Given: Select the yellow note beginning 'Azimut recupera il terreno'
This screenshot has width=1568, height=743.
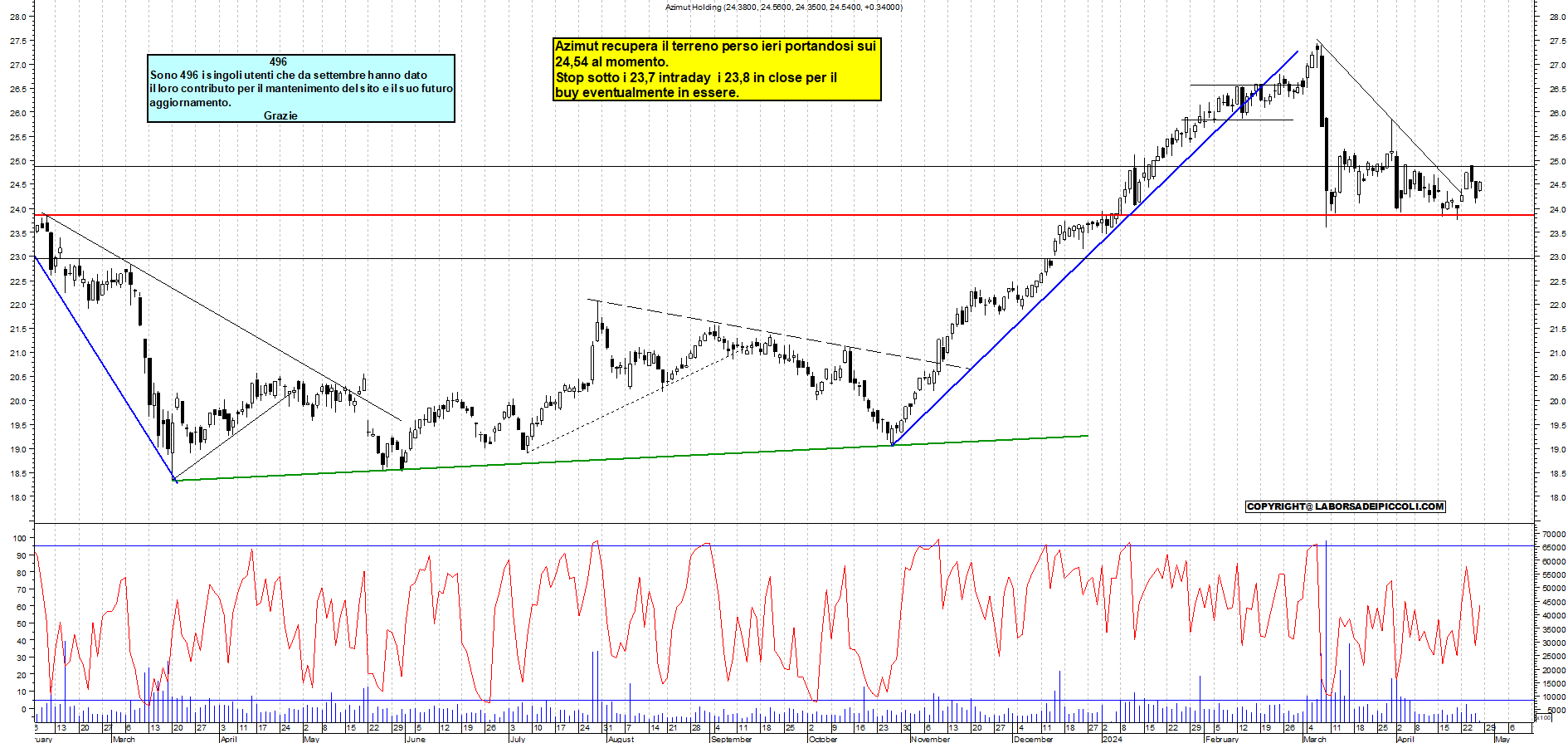Looking at the screenshot, I should 717,70.
